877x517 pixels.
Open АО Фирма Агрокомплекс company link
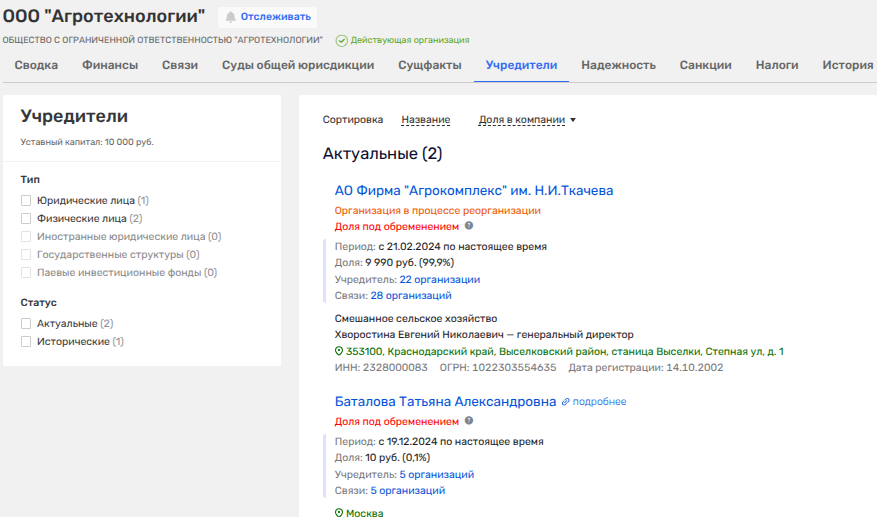pos(473,191)
